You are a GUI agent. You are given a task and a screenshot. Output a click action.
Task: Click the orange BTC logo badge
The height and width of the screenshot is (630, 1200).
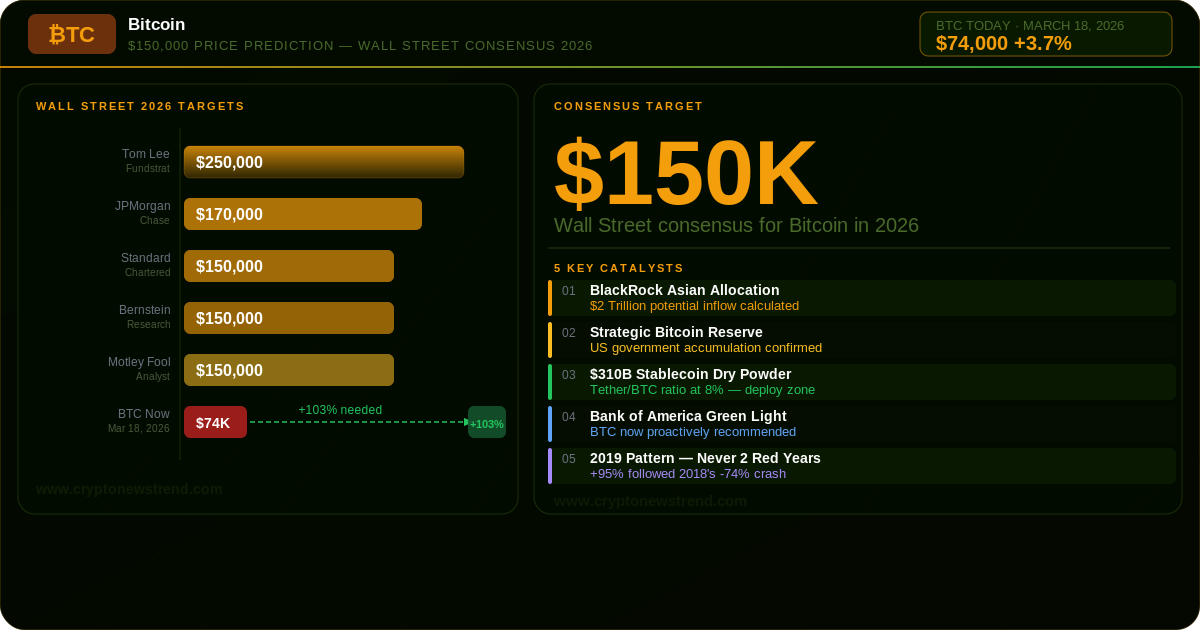pyautogui.click(x=72, y=34)
